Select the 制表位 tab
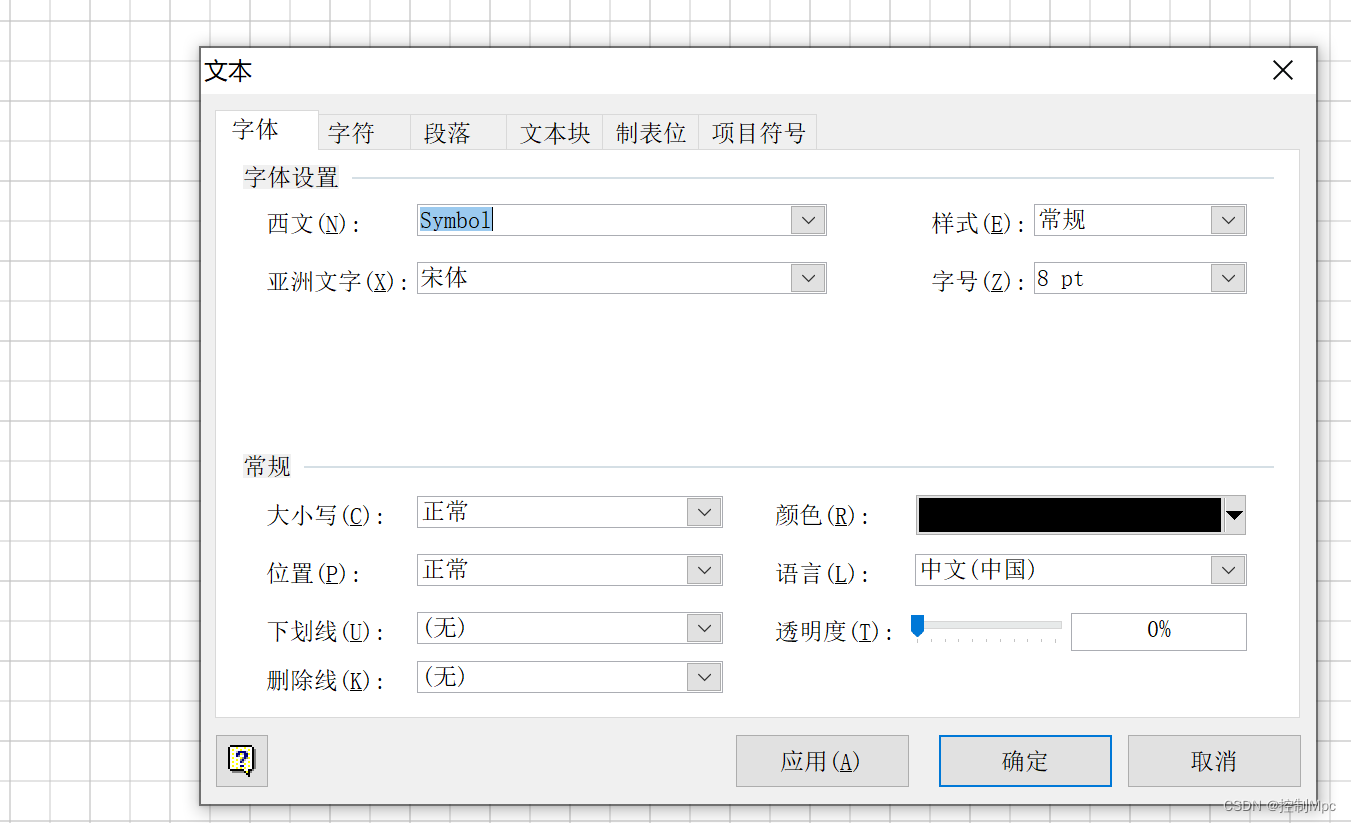 tap(650, 133)
